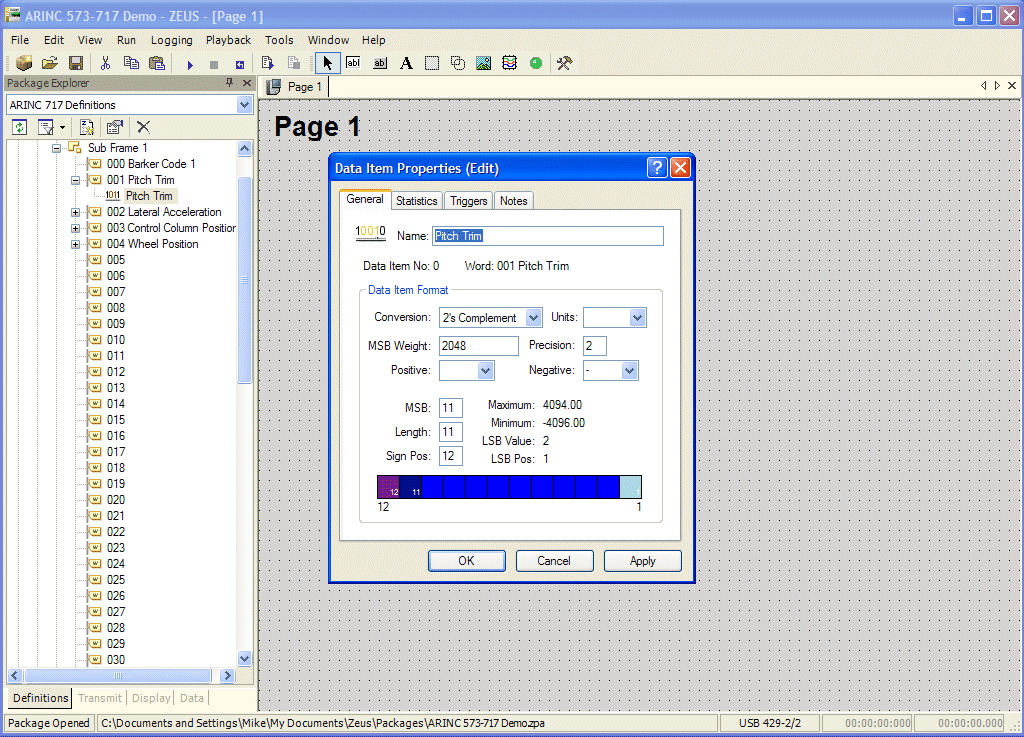Open the properties icon in Package Explorer
This screenshot has height=737, width=1024.
[115, 127]
